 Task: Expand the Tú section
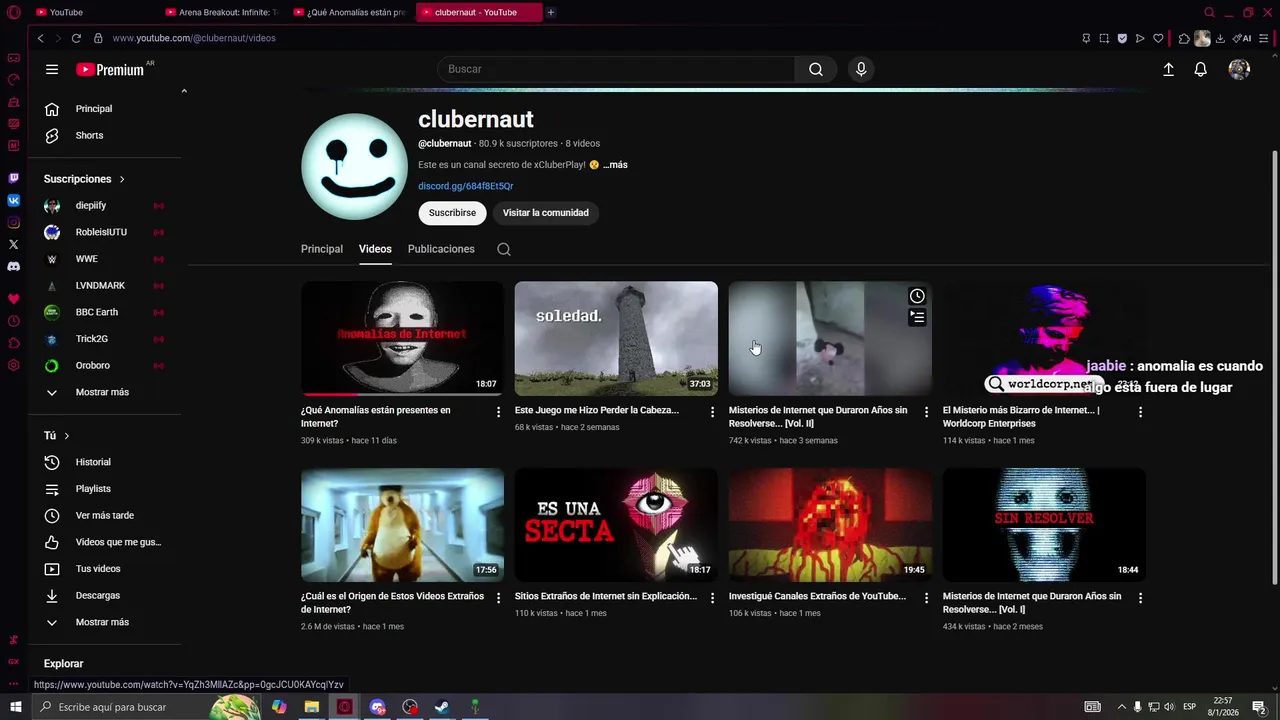tap(56, 436)
